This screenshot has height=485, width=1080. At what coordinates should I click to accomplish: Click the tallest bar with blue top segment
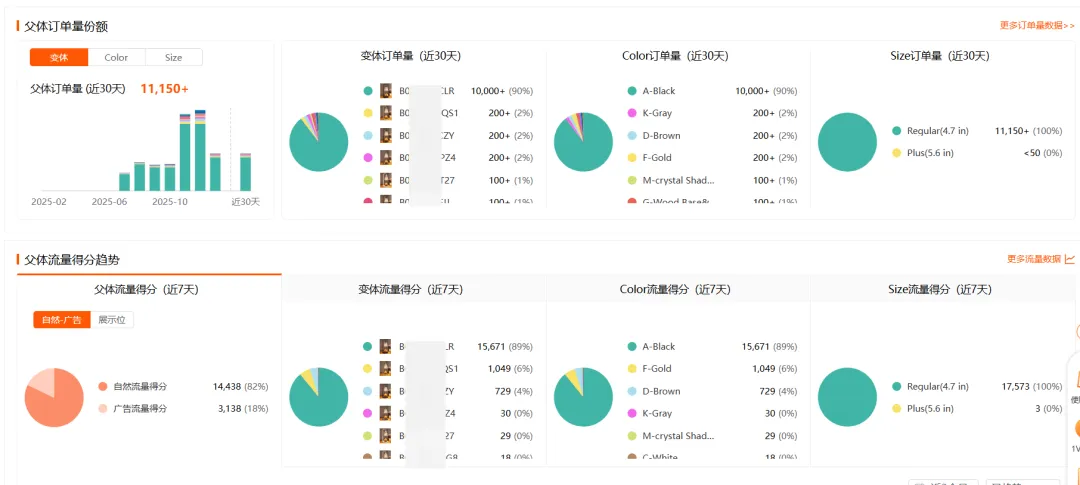pos(200,150)
